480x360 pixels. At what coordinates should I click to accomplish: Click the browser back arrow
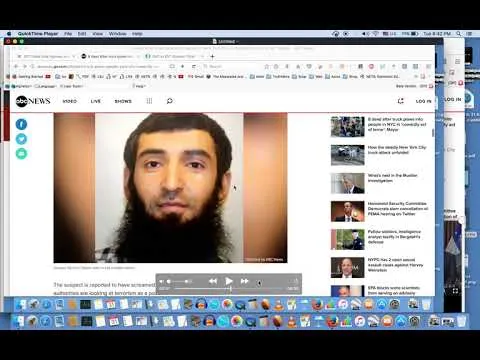point(16,66)
